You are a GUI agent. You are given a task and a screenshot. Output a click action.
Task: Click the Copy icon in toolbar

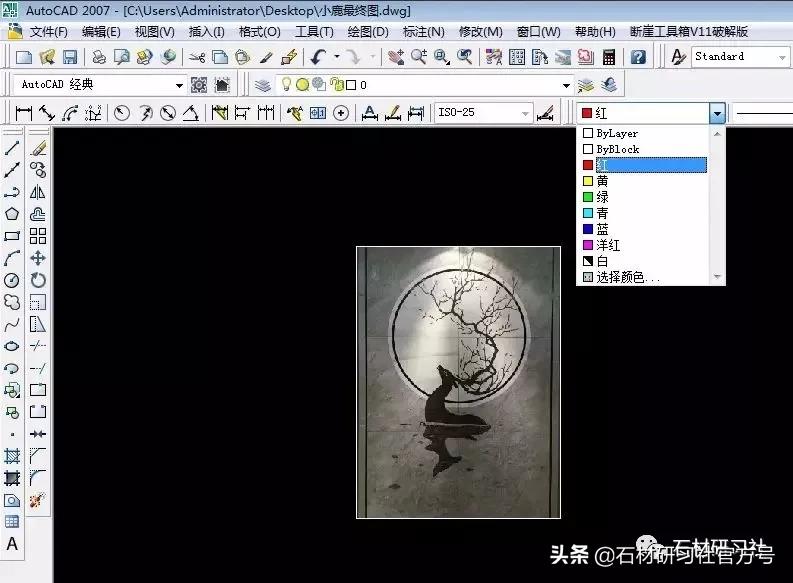220,57
